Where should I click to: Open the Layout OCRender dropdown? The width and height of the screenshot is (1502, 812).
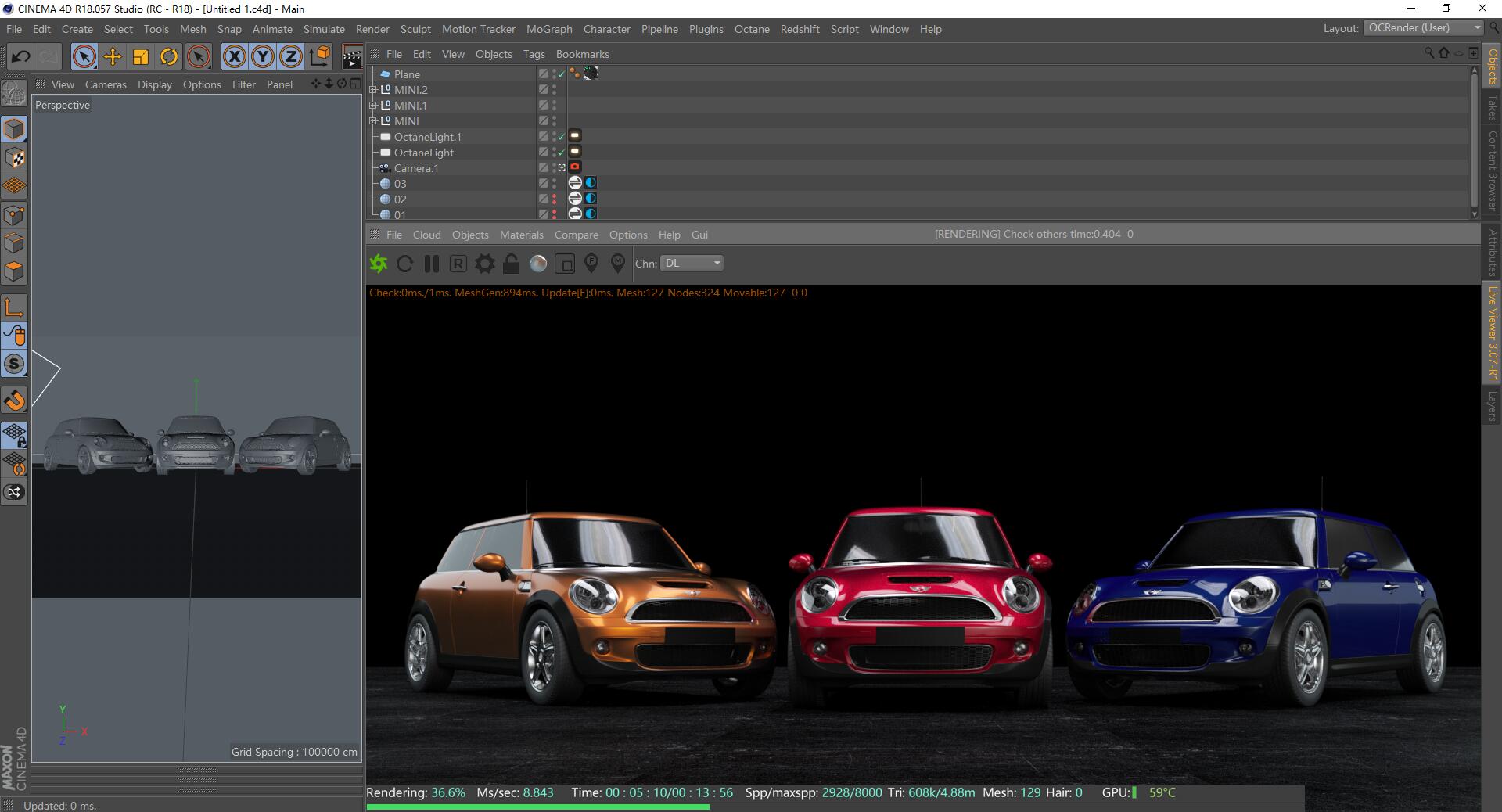coord(1423,28)
